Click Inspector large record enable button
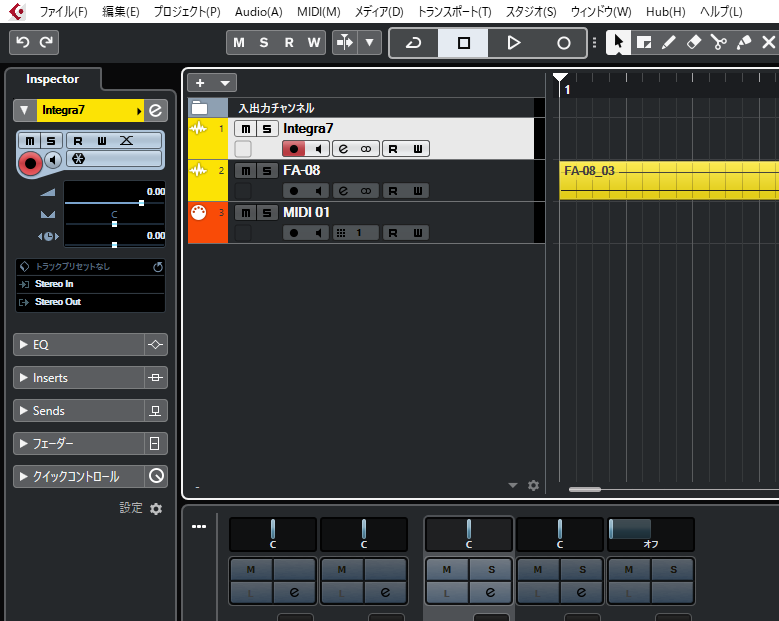This screenshot has height=621, width=779. [x=30, y=163]
